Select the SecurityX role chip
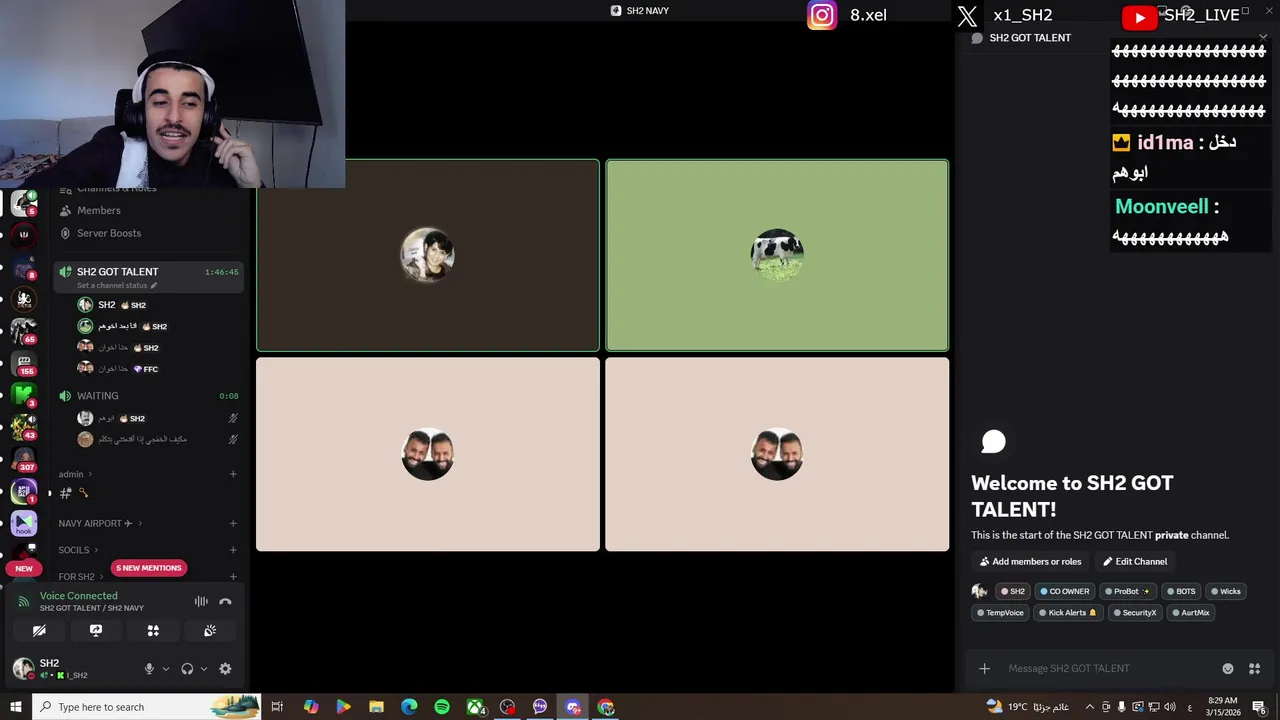Screen dimensions: 1280x720 tap(1134, 613)
